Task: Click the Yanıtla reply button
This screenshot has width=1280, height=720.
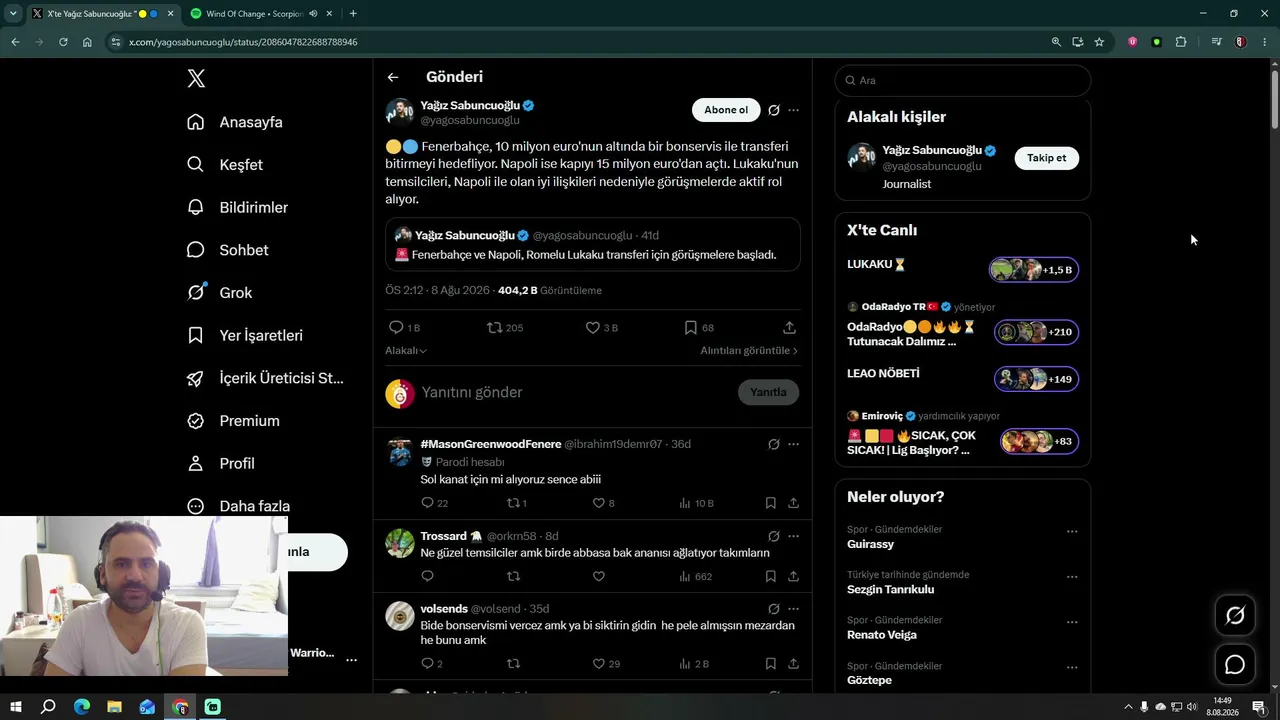Action: [768, 392]
